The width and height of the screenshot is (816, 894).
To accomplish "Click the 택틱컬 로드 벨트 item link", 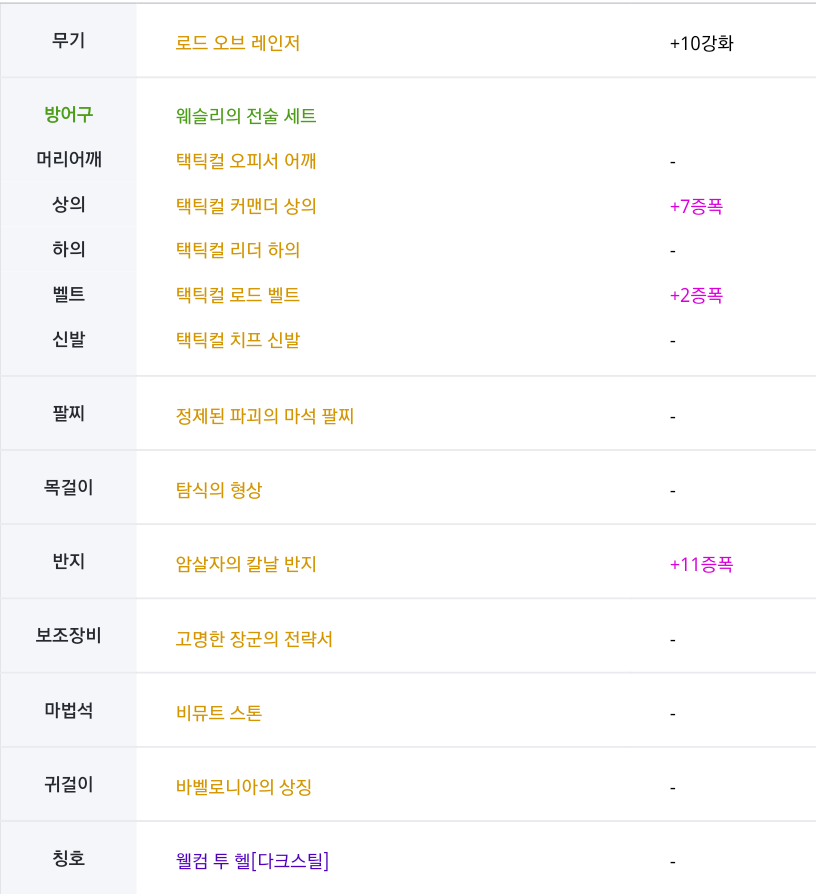I will coord(237,295).
